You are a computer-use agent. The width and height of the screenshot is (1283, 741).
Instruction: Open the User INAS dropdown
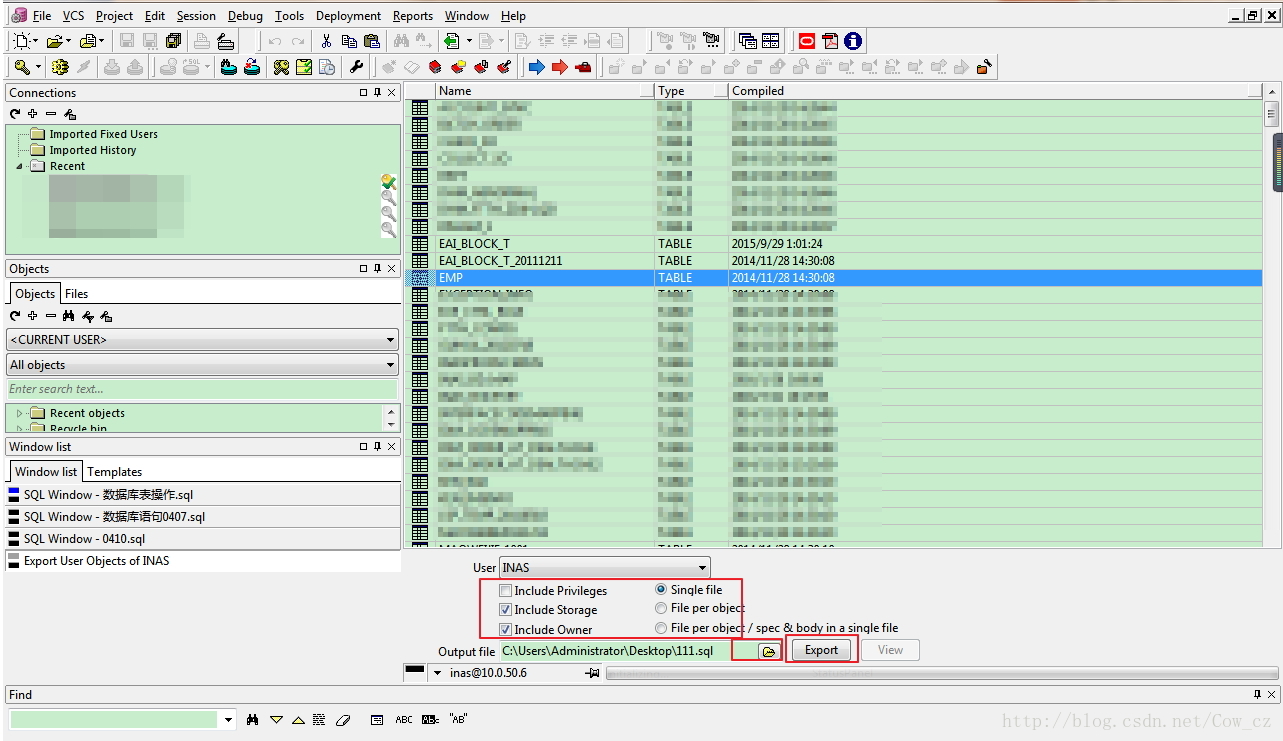(605, 568)
